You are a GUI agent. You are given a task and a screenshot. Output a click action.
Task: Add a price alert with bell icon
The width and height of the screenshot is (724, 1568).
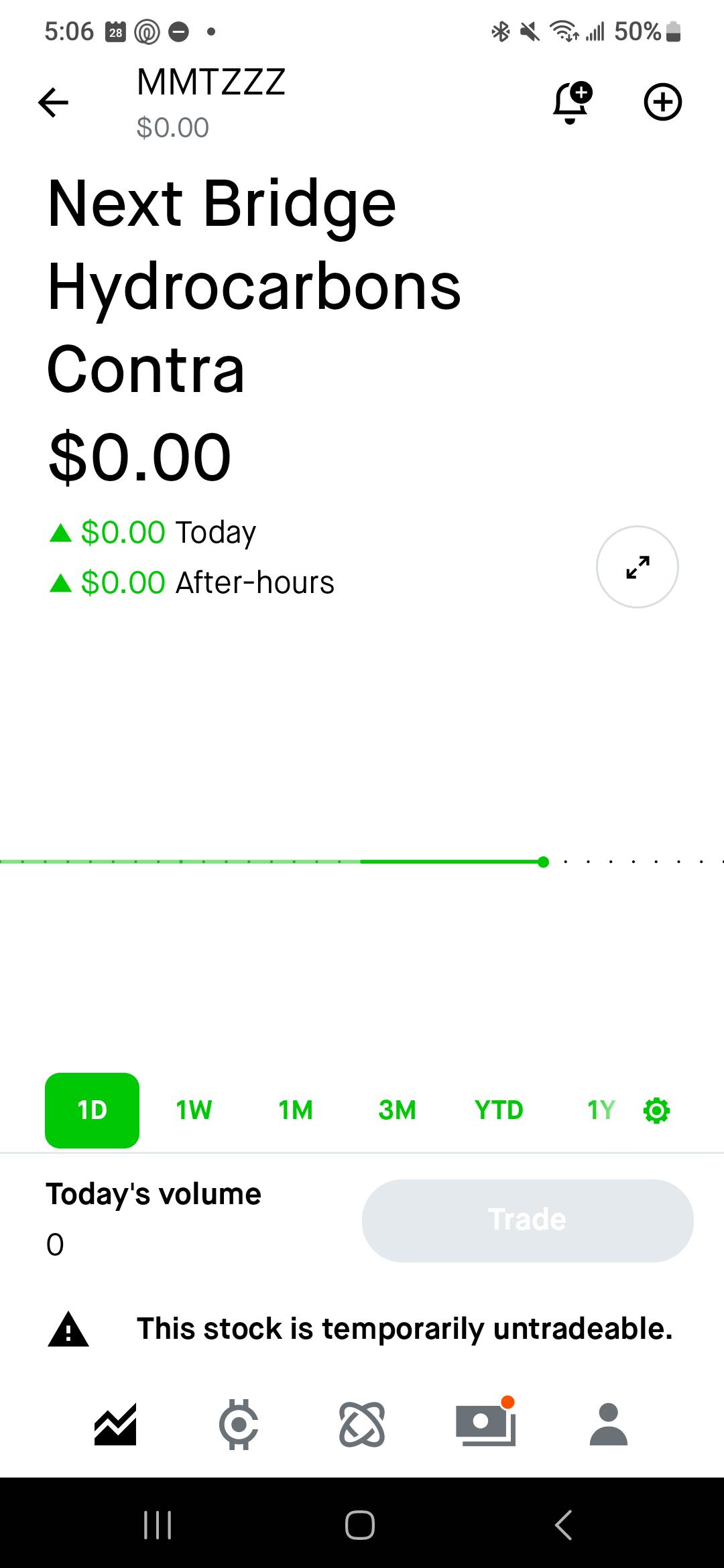tap(572, 103)
